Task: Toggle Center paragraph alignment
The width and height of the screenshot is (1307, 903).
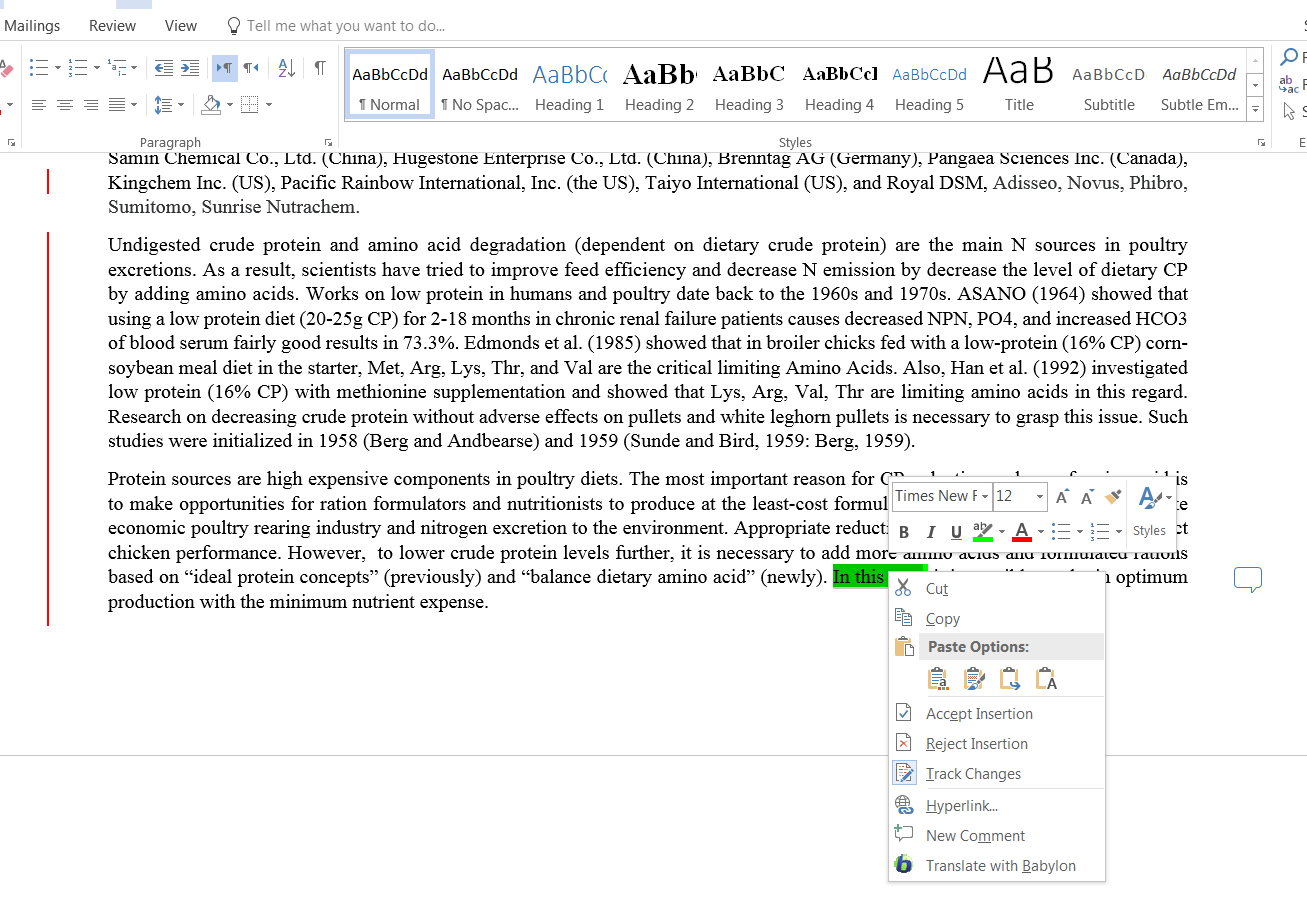Action: [x=65, y=105]
